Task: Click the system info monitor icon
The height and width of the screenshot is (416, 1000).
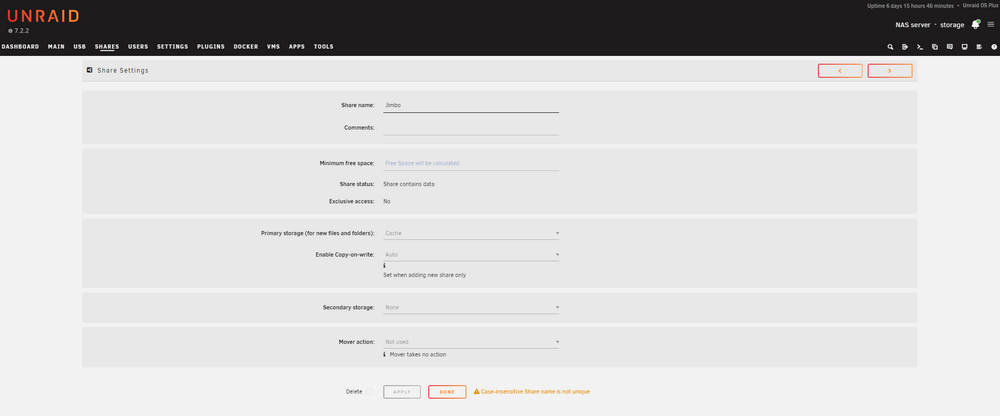Action: coord(964,47)
